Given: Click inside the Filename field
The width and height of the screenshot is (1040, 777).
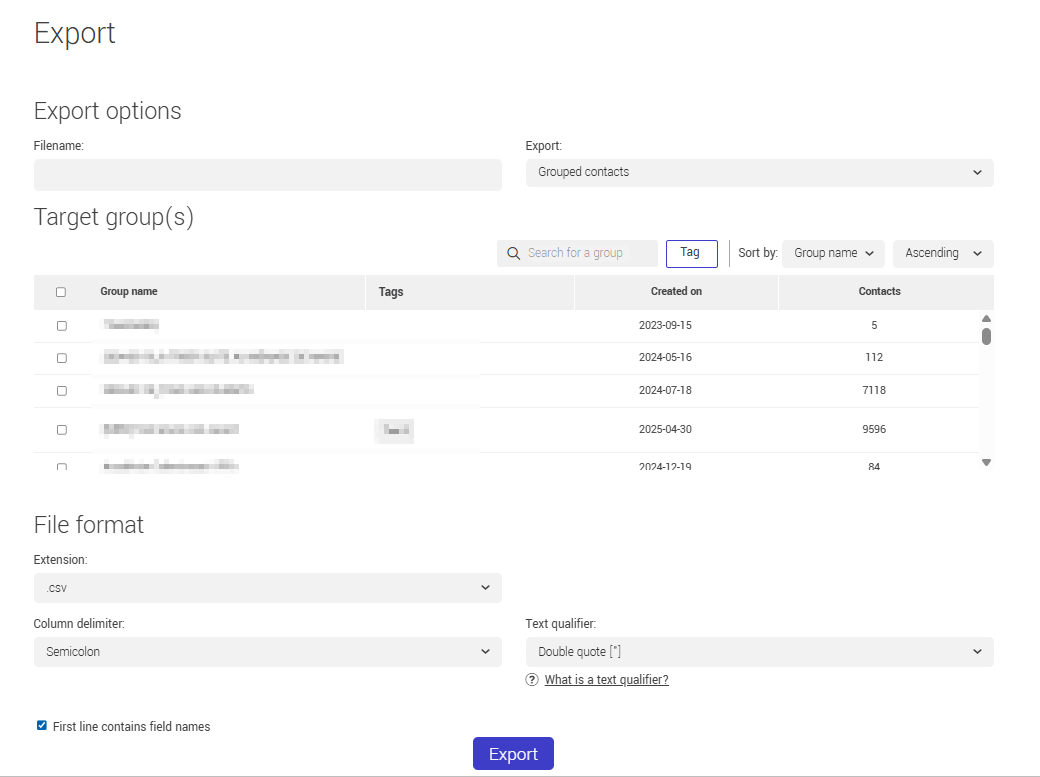Looking at the screenshot, I should pyautogui.click(x=267, y=174).
